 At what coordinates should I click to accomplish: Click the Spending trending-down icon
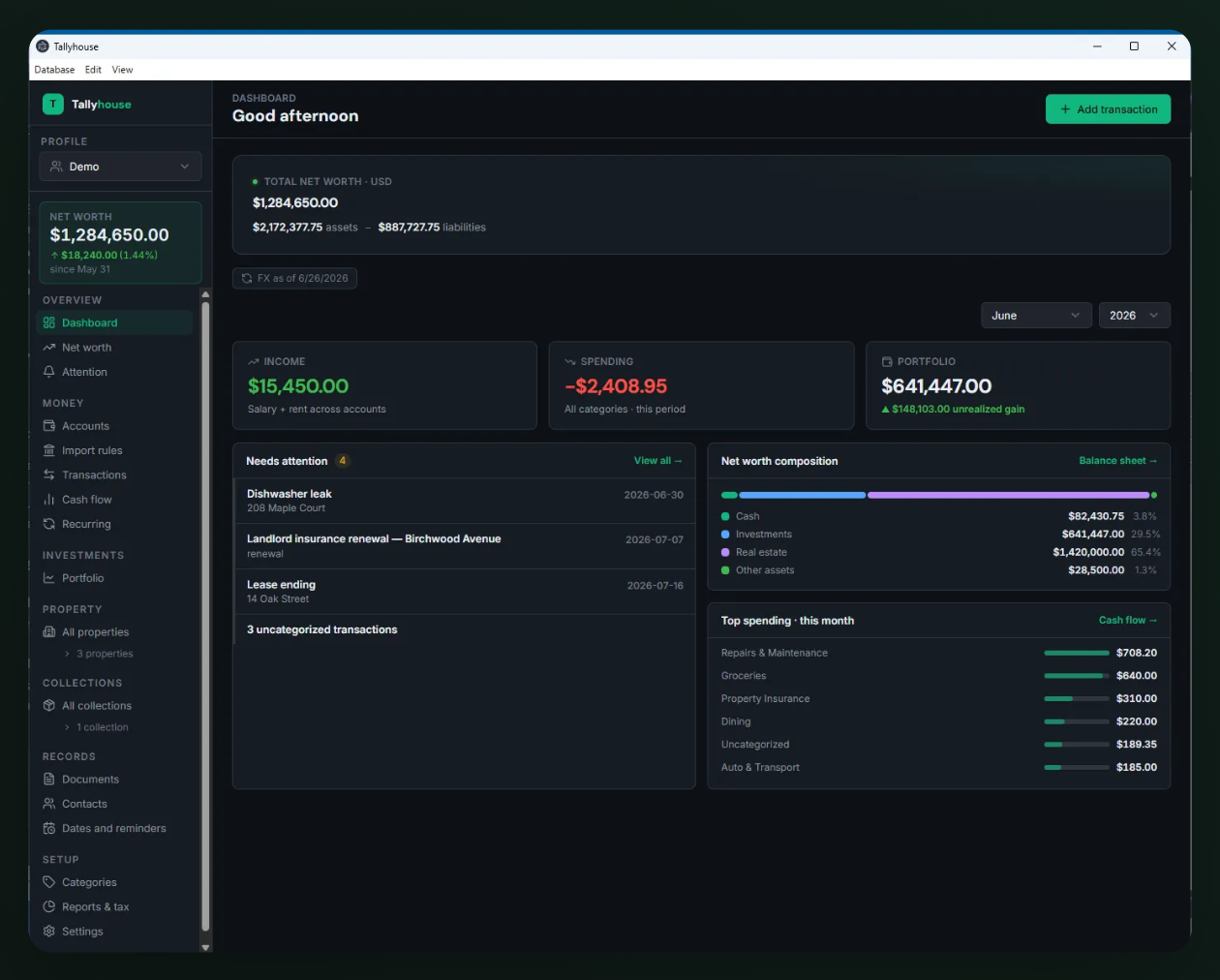pyautogui.click(x=570, y=362)
